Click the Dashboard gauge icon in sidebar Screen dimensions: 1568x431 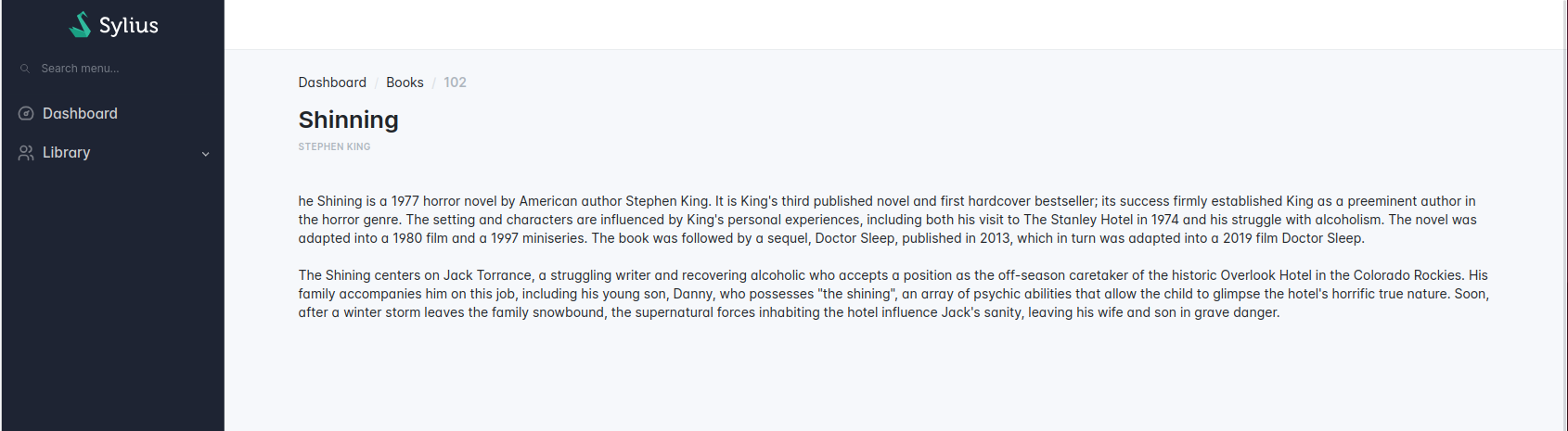pos(26,113)
